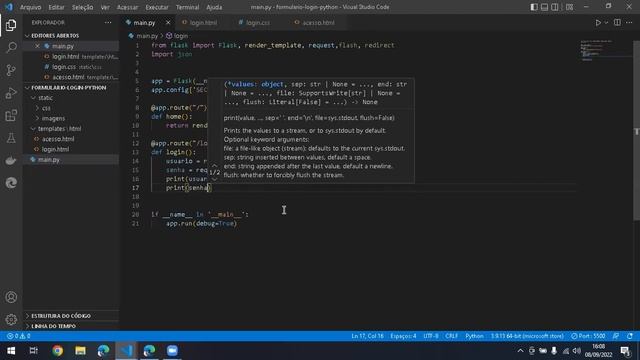The image size is (640, 360).
Task: Open errors and warnings status item
Action: (18, 336)
